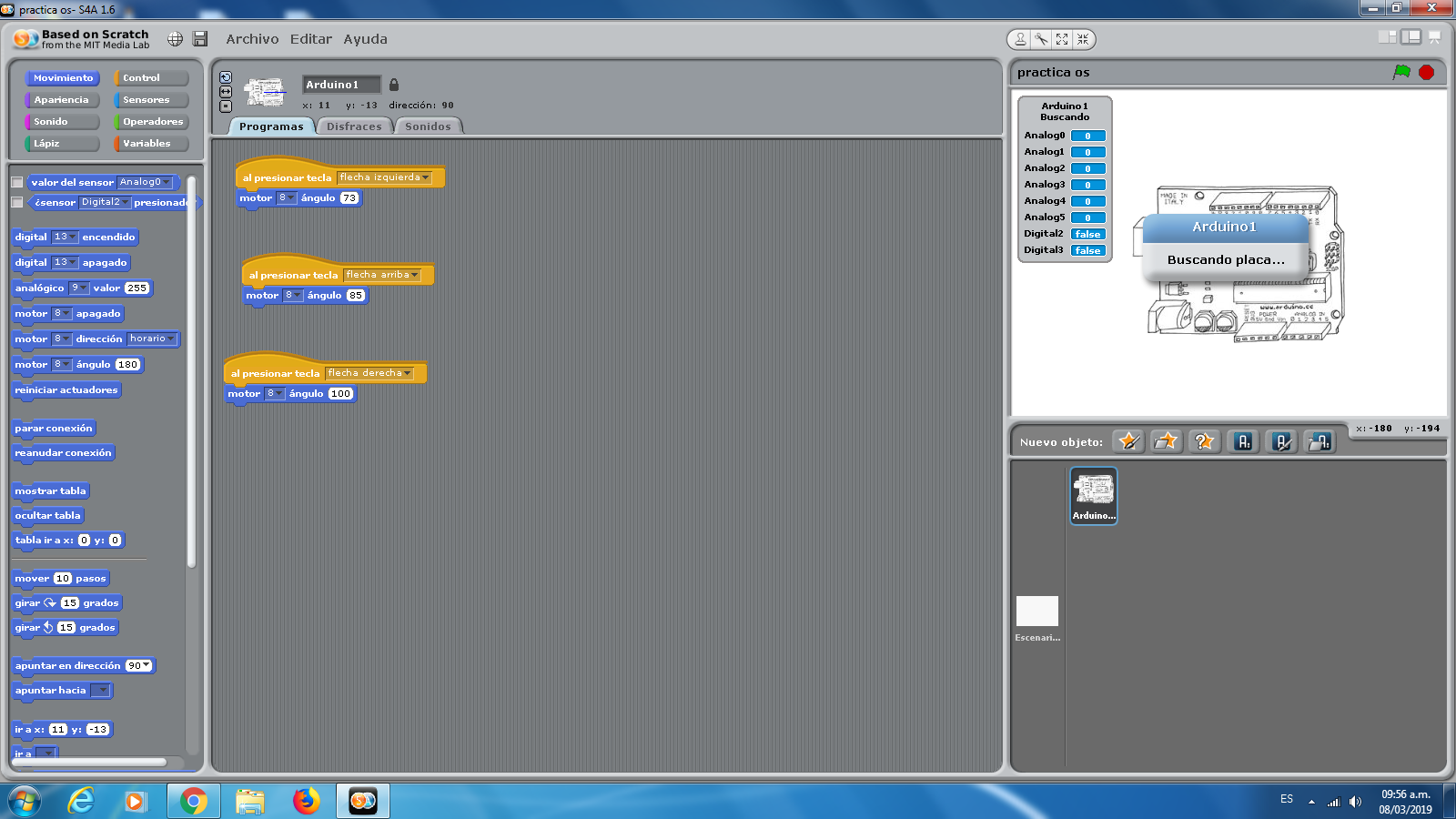Toggle the sprite drag lock icon

pos(394,85)
